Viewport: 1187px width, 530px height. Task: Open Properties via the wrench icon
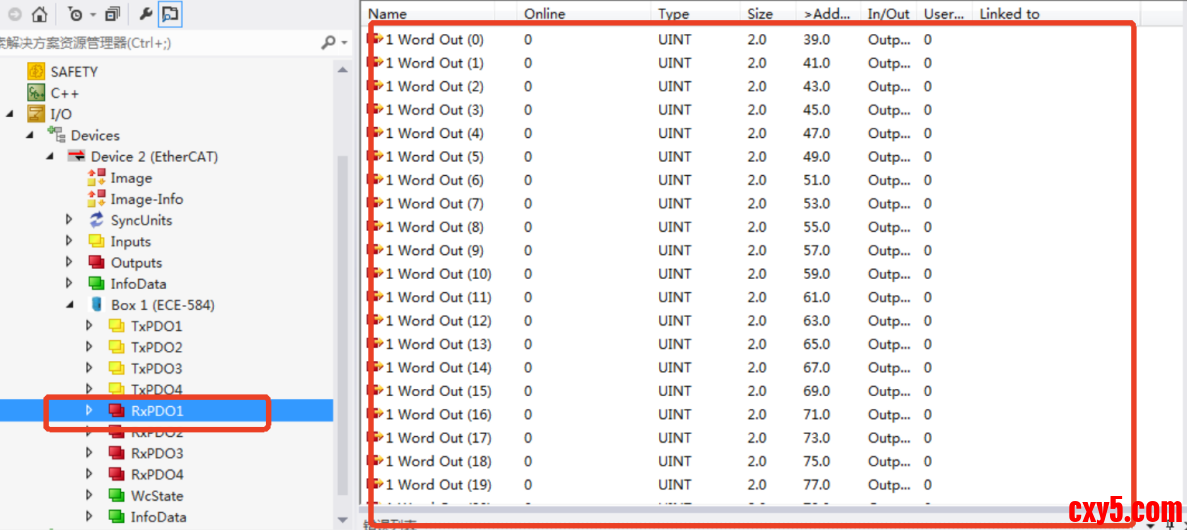(x=147, y=14)
